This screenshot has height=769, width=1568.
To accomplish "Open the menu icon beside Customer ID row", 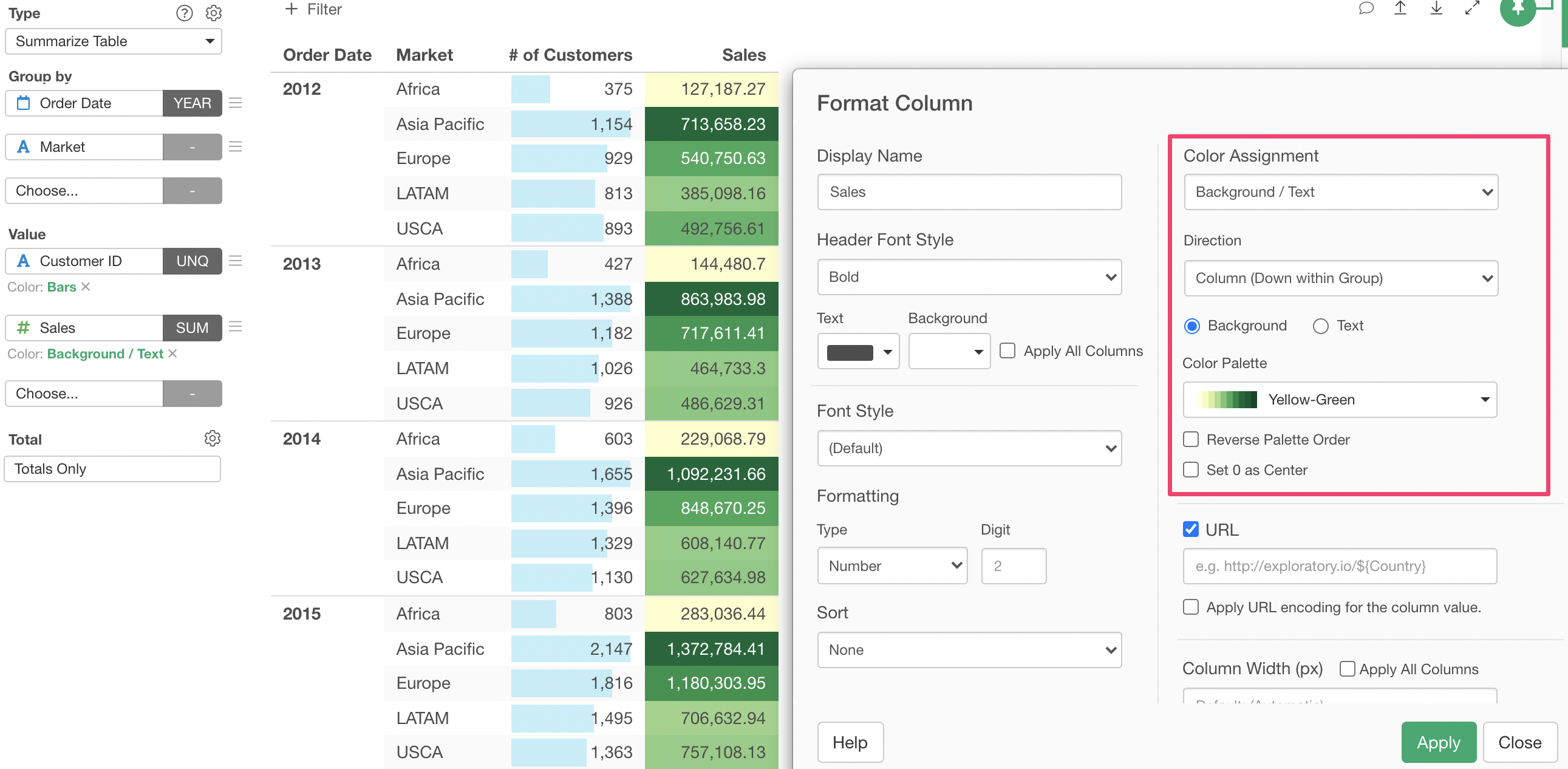I will point(235,261).
